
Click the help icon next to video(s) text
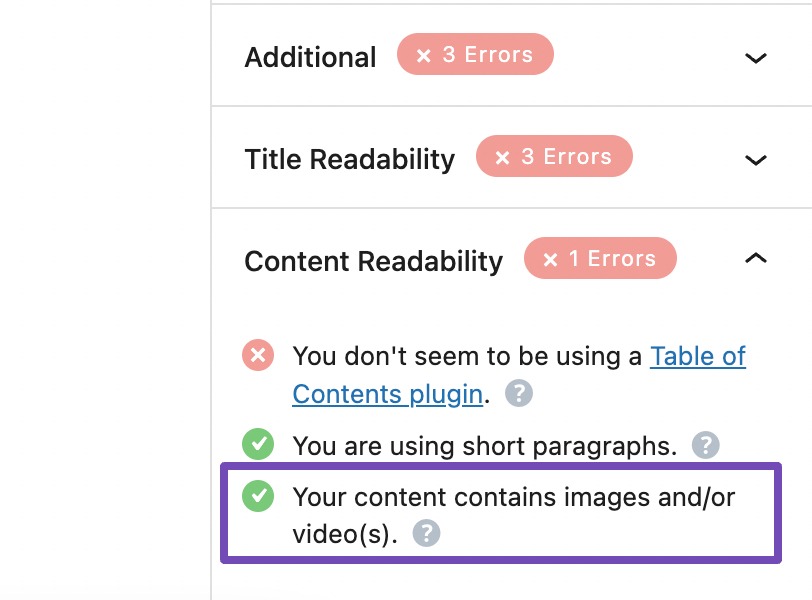427,533
